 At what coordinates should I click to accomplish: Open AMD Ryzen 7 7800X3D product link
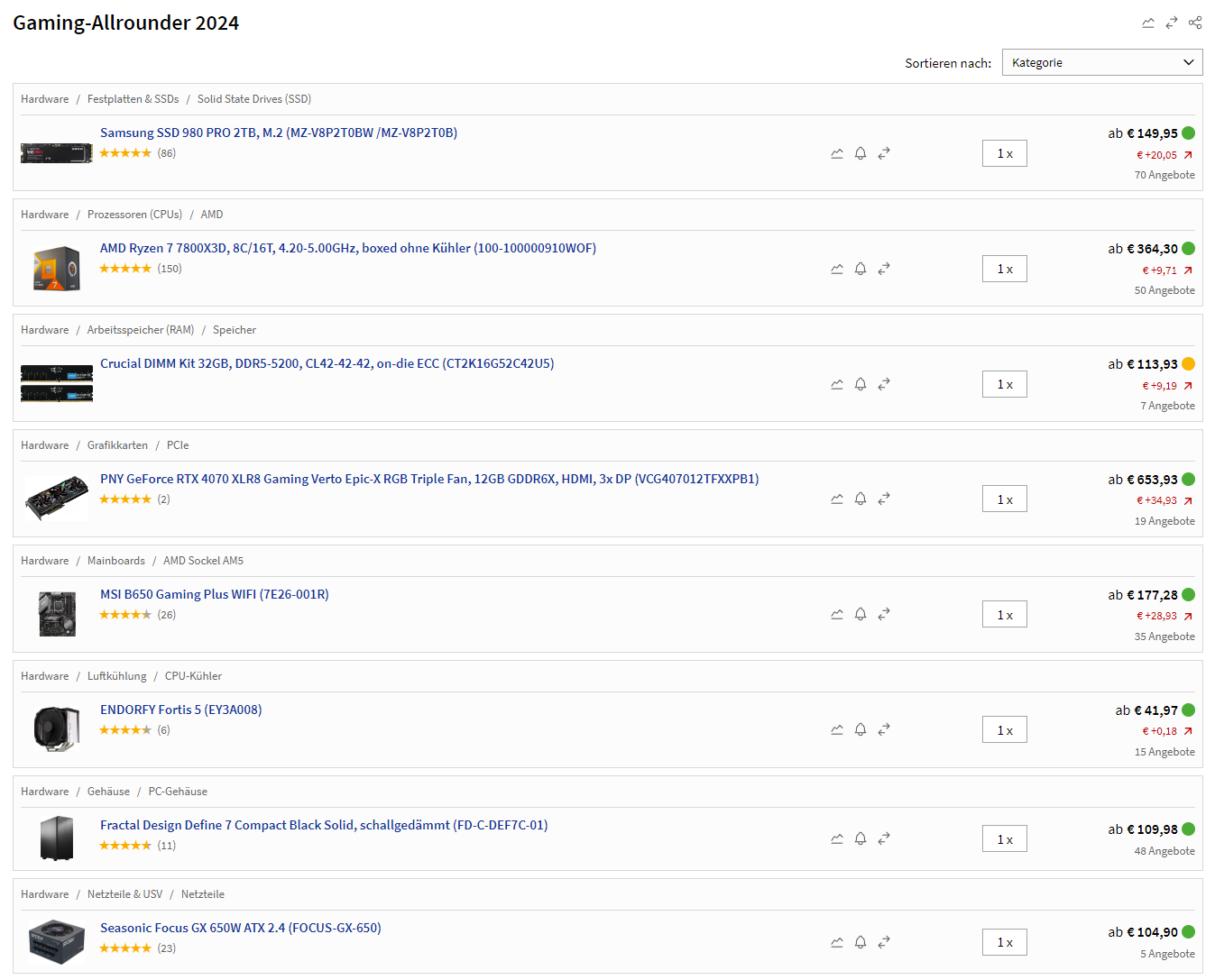(348, 248)
